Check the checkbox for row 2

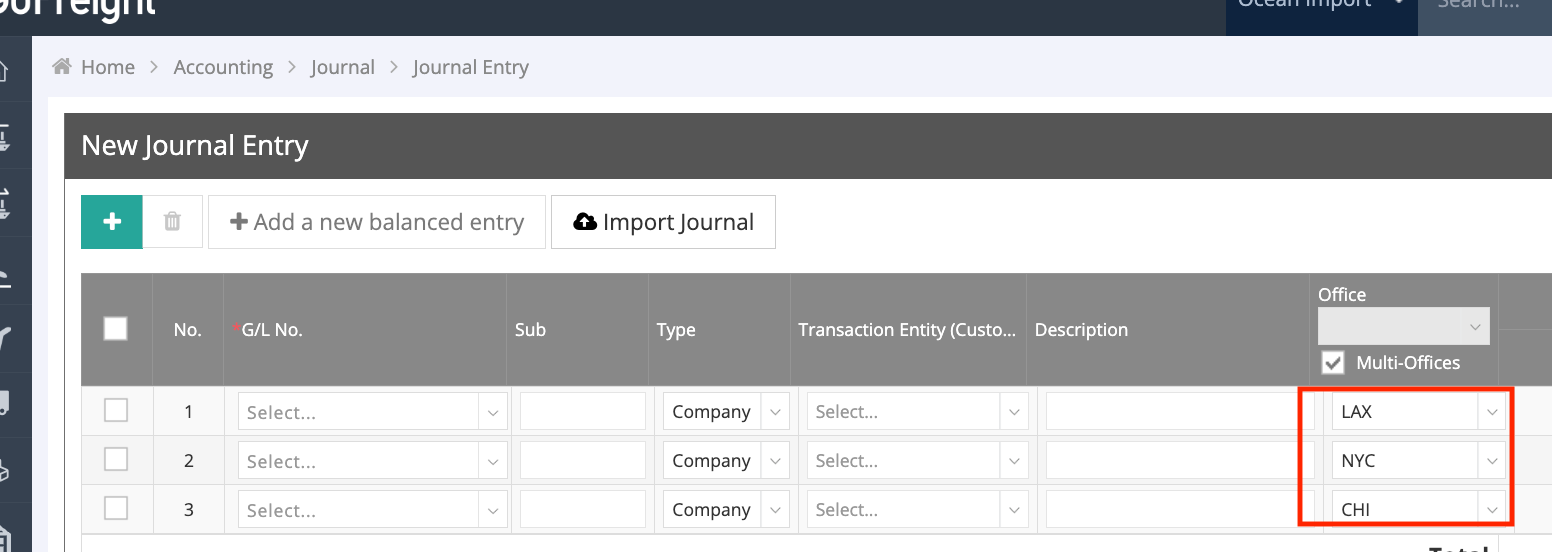(x=116, y=460)
